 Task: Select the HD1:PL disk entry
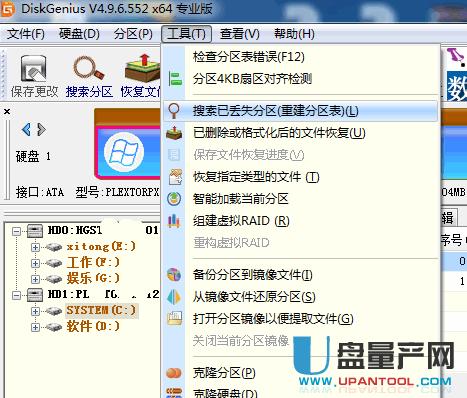(103, 294)
